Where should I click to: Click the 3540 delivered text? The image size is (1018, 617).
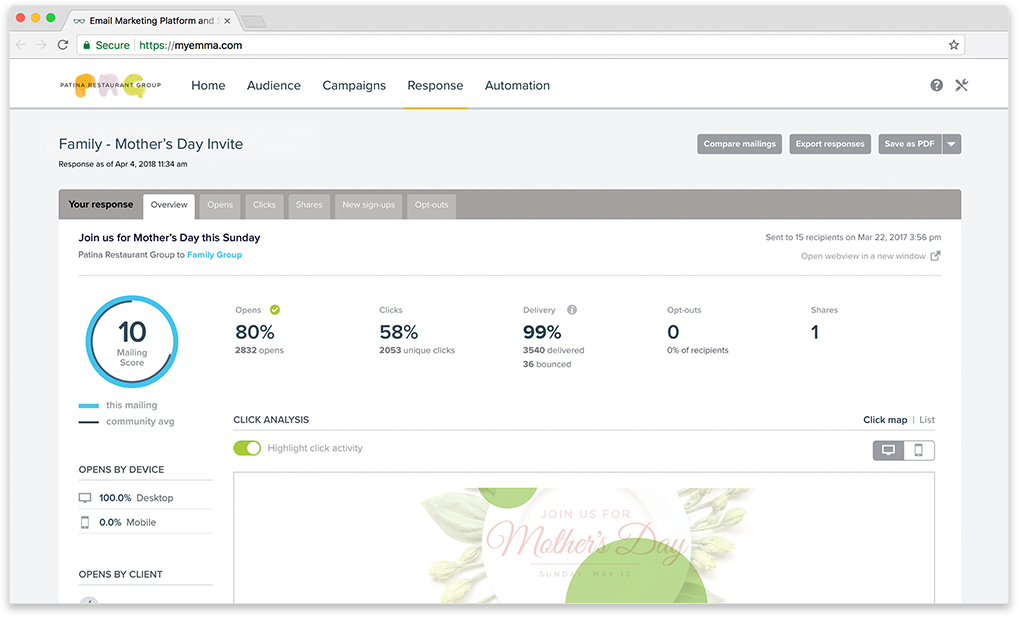(x=553, y=350)
